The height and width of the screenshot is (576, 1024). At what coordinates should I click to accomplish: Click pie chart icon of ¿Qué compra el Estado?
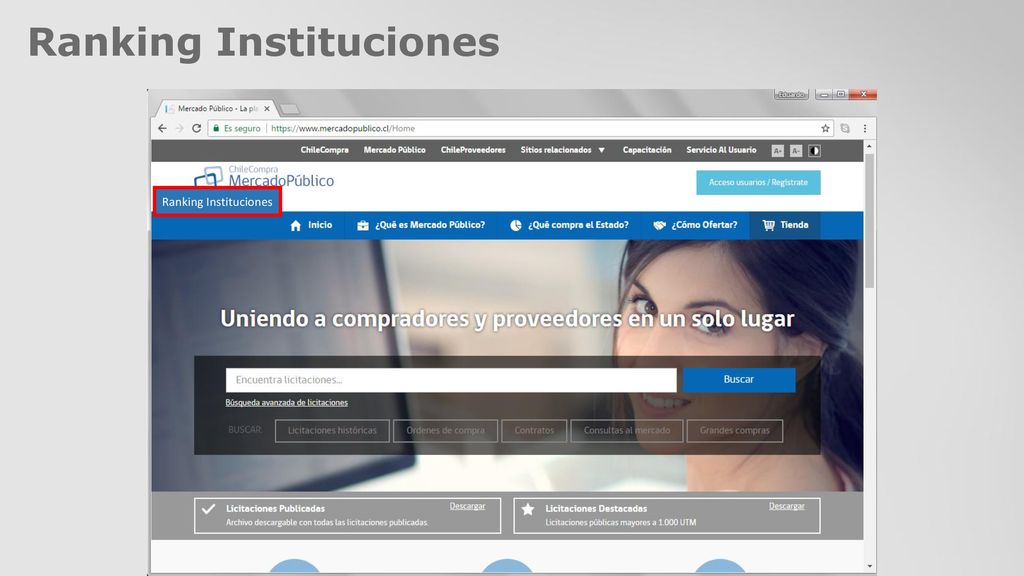(516, 225)
